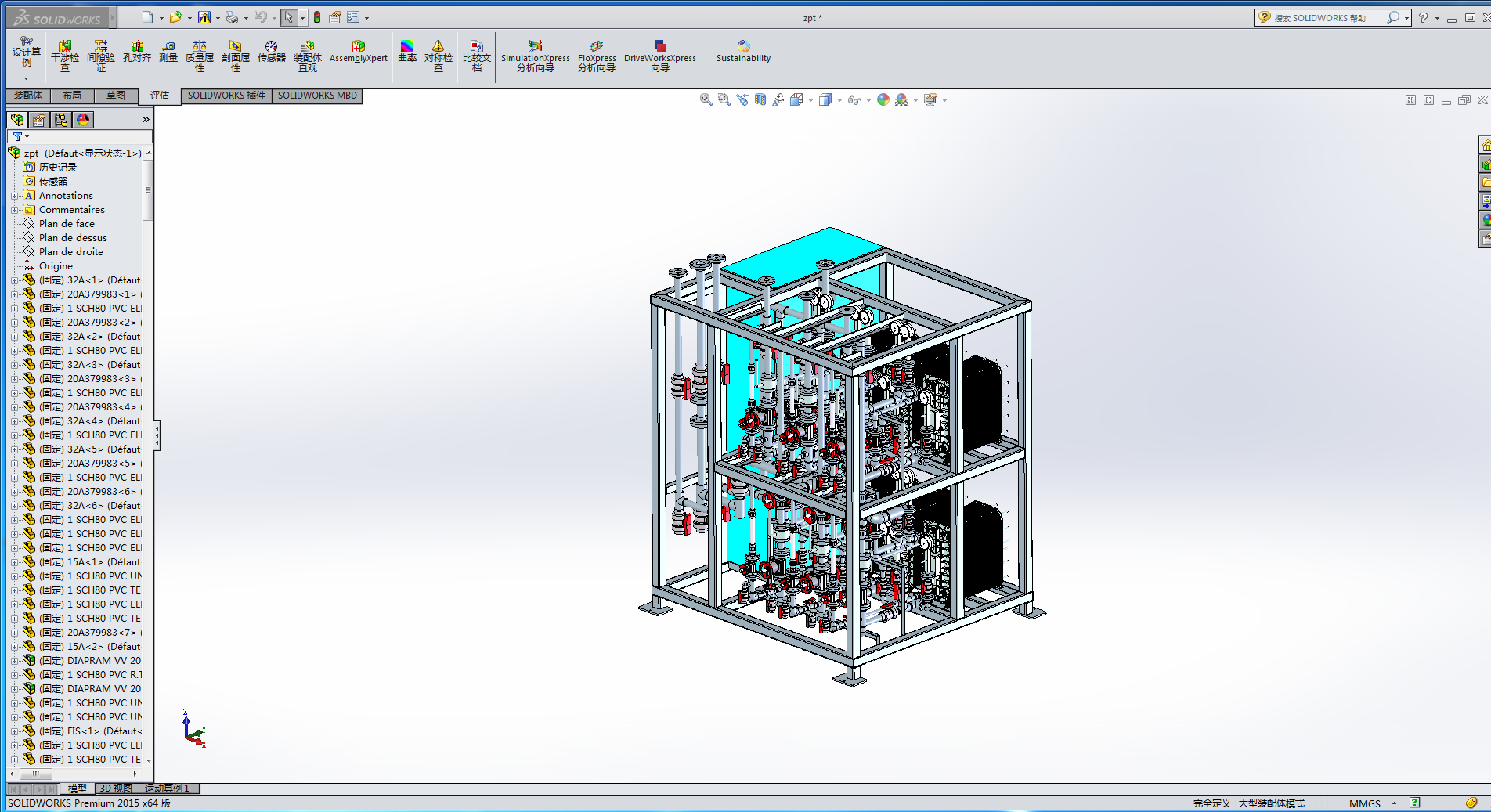Open Assembly Visualization (装配体直观)
The image size is (1491, 812).
(x=308, y=56)
